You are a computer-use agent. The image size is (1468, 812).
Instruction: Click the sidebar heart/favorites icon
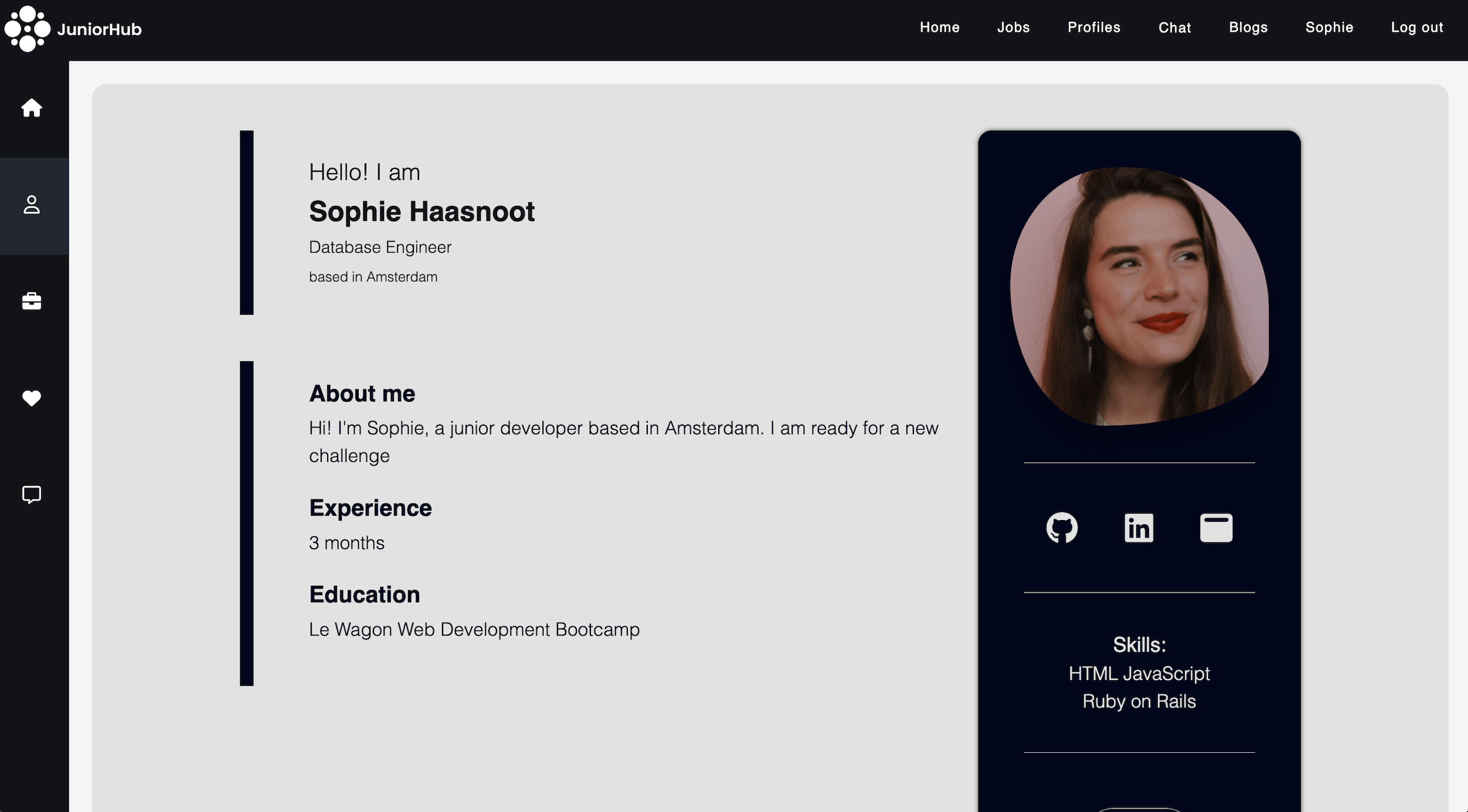pos(31,398)
